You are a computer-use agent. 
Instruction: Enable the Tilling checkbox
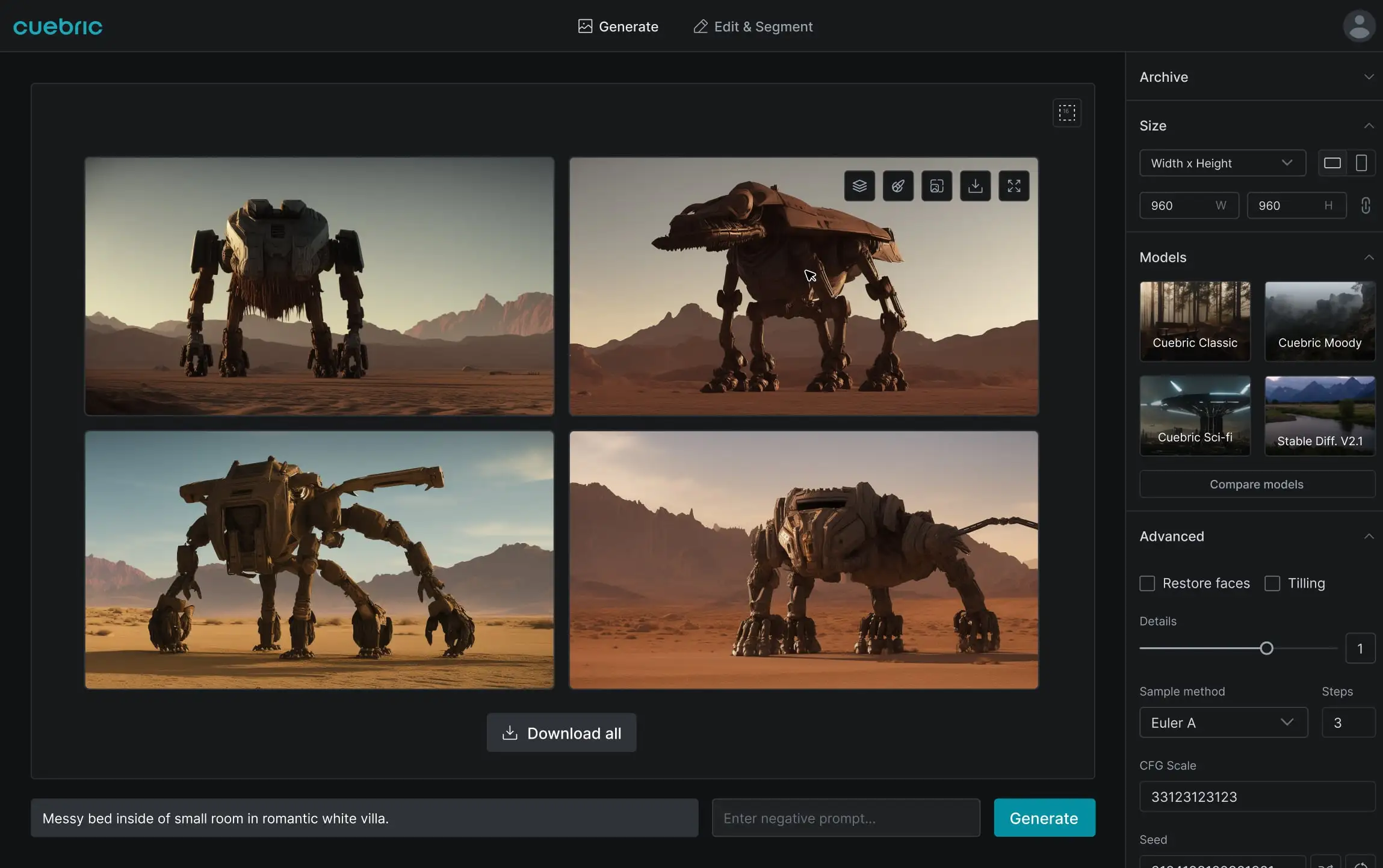point(1272,583)
